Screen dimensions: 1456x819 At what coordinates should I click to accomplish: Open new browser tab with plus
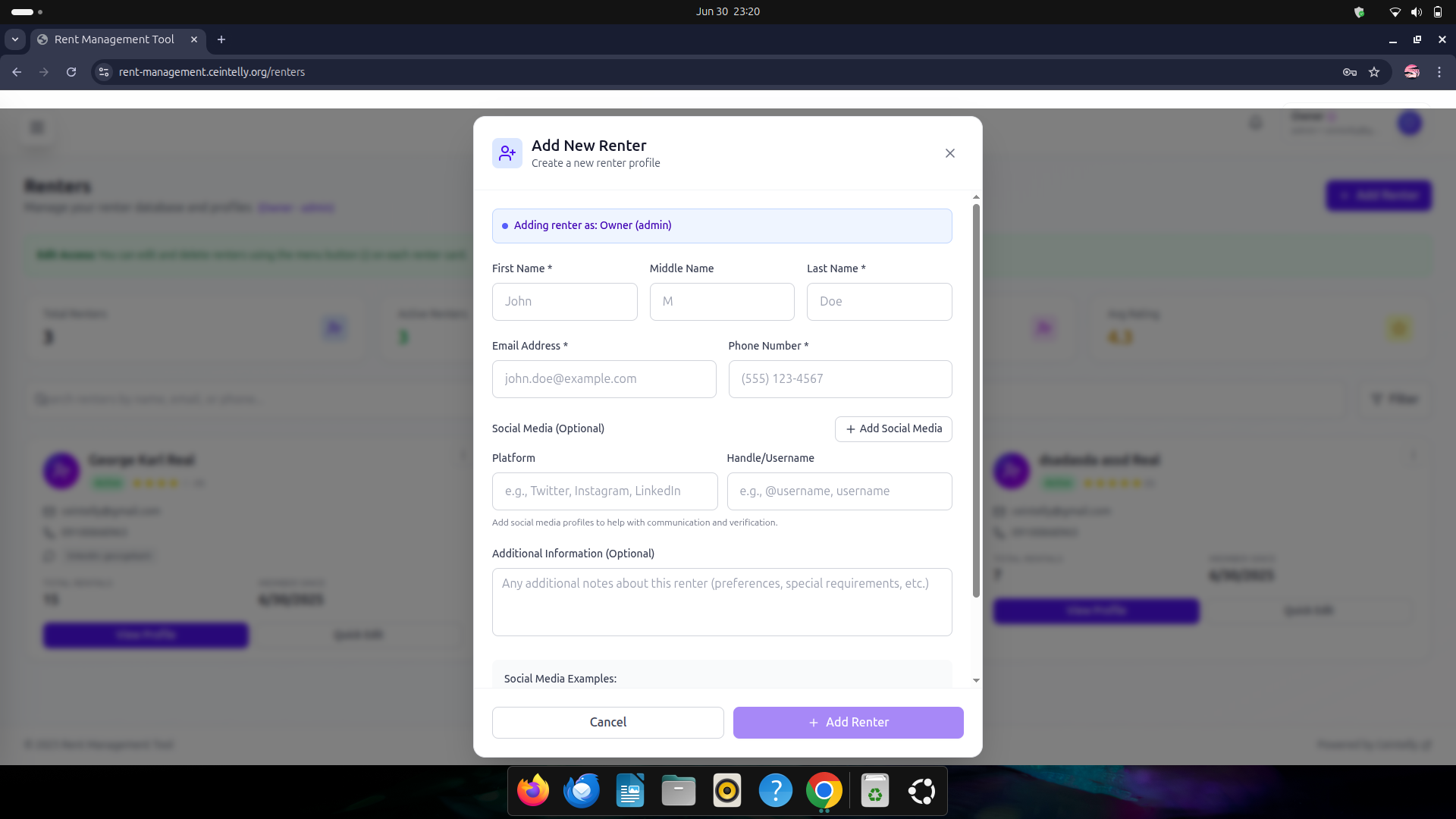point(221,39)
